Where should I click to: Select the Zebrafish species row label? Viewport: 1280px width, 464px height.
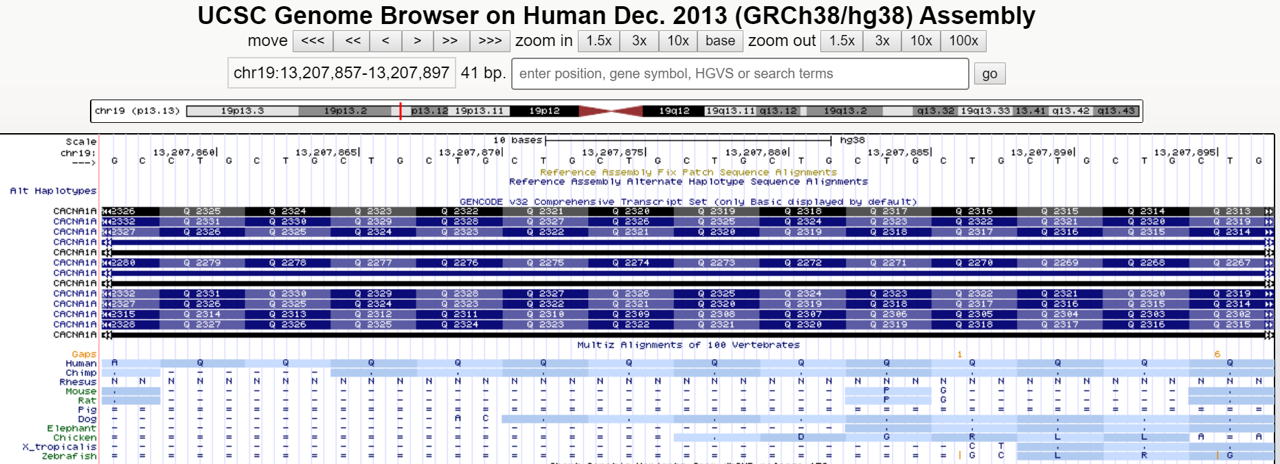[70, 455]
